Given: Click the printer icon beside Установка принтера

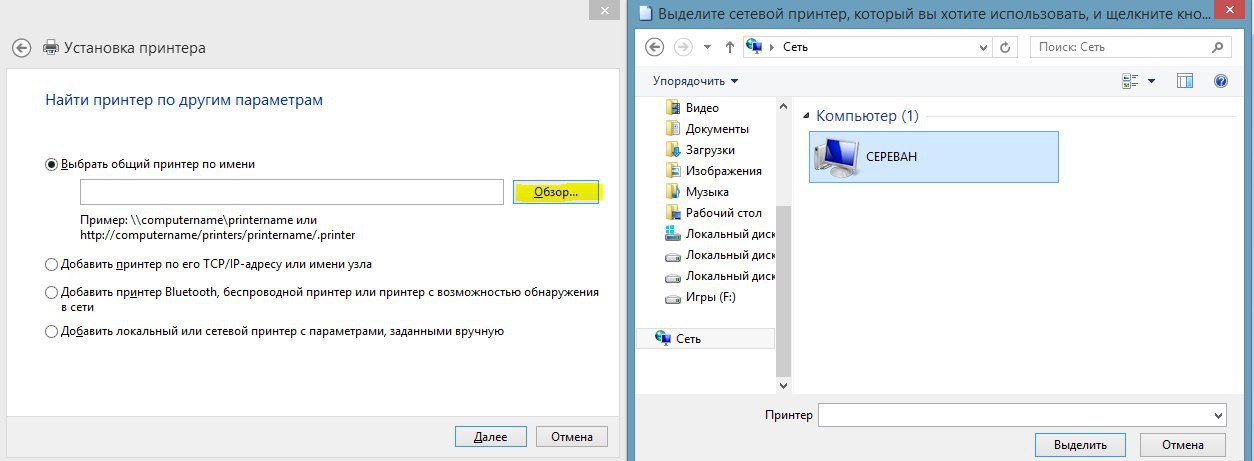Looking at the screenshot, I should point(51,47).
